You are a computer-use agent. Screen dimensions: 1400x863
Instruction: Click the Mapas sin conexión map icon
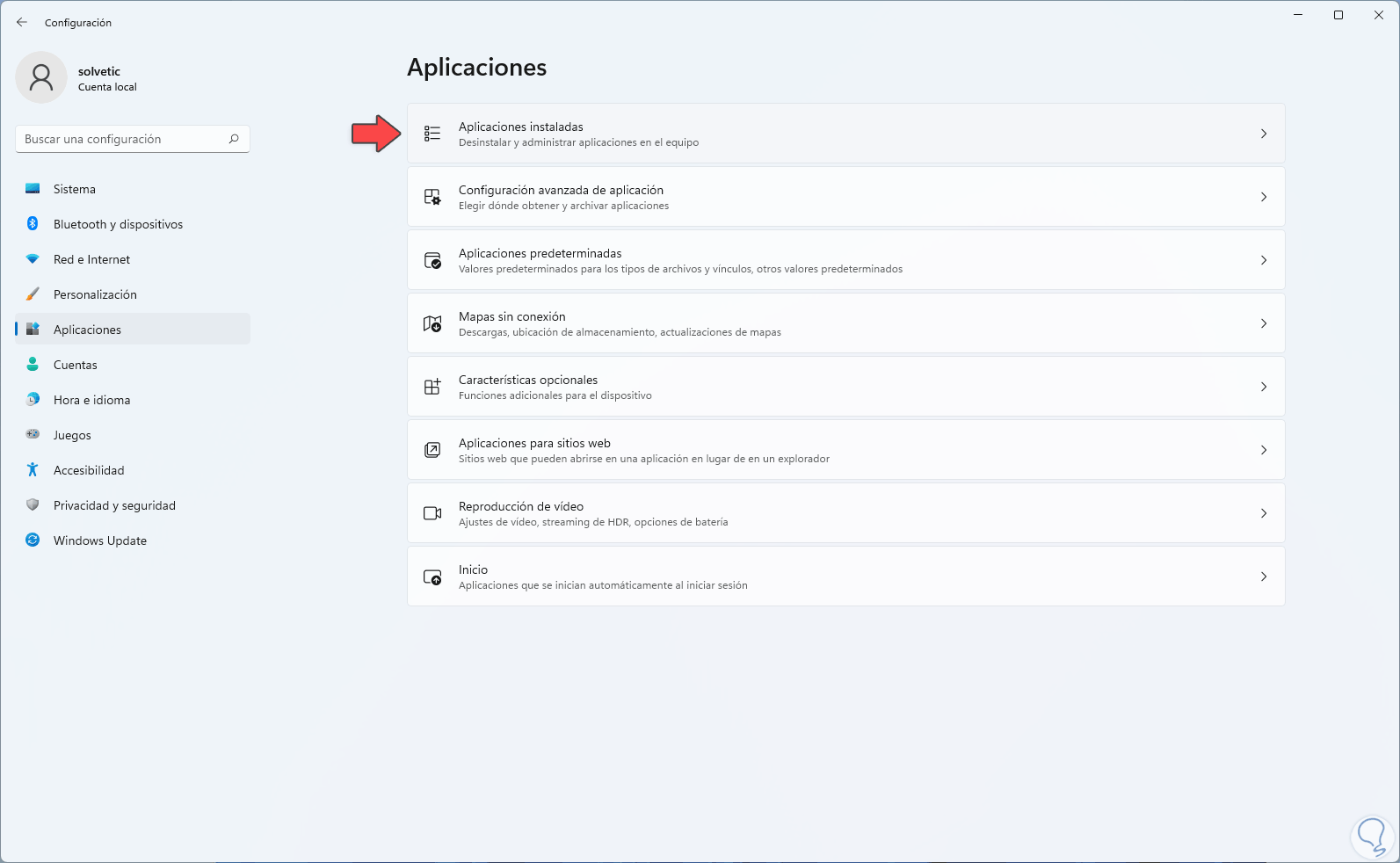432,324
